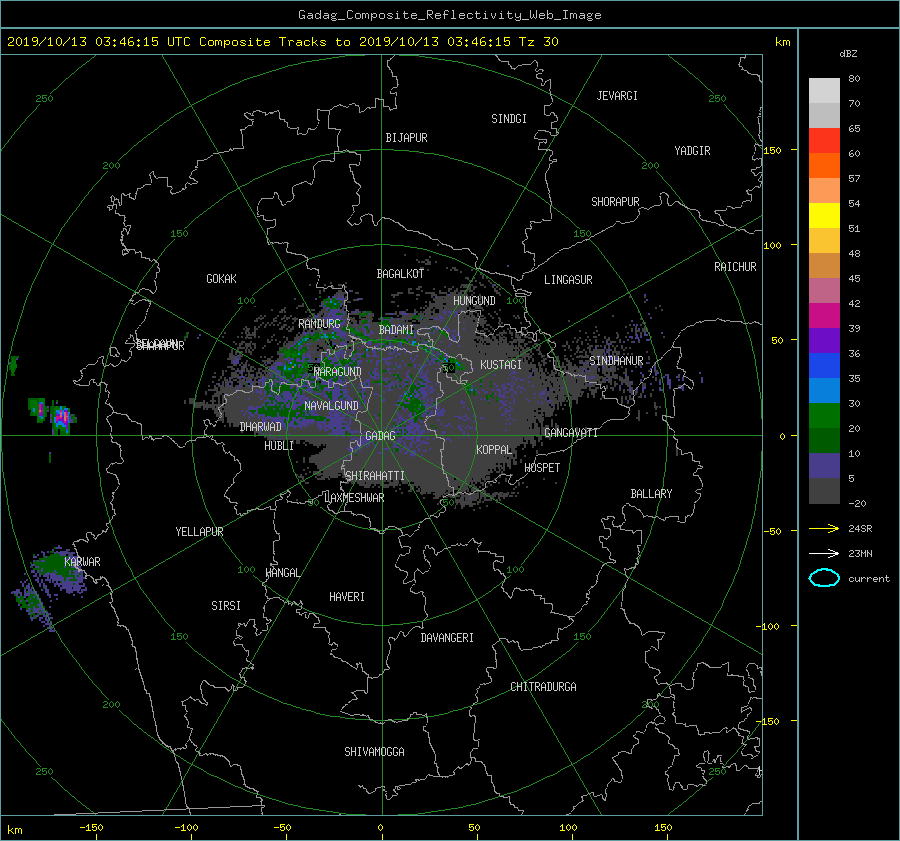Click the KUSTAGI city label
The width and height of the screenshot is (900, 841).
[x=501, y=365]
